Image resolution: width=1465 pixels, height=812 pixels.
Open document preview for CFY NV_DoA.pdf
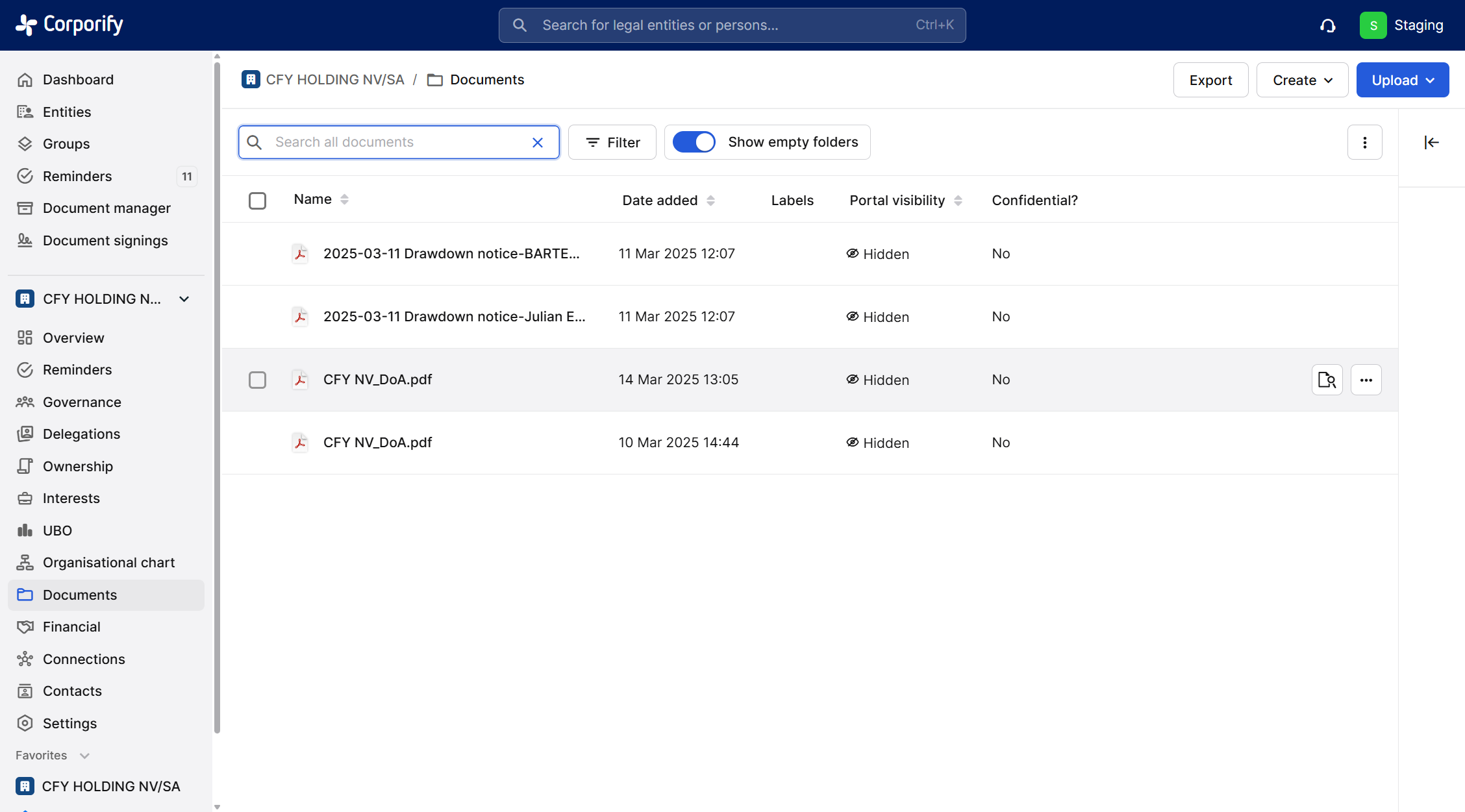[x=1327, y=380]
